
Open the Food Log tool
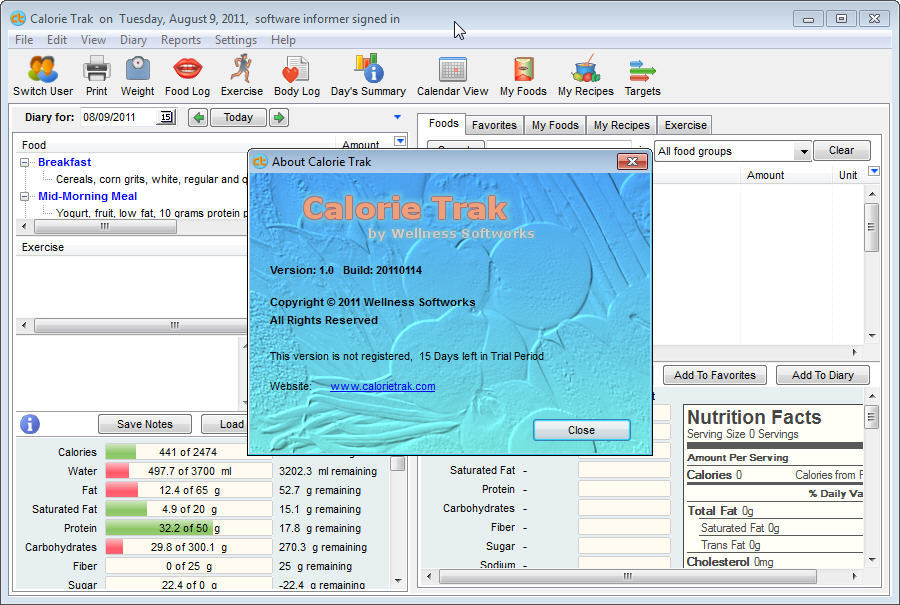186,75
